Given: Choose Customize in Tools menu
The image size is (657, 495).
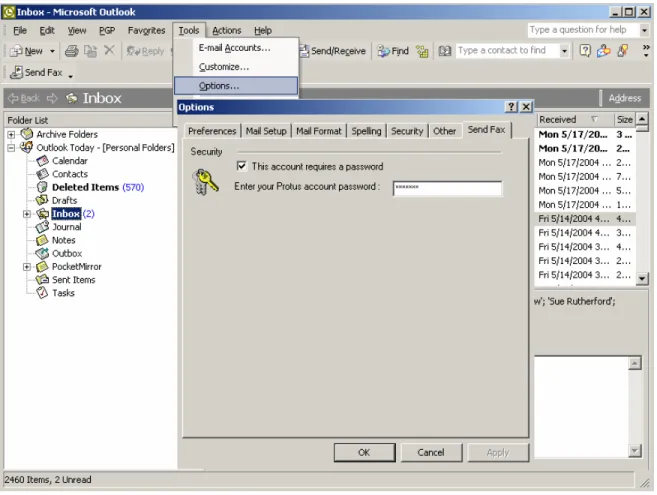Looking at the screenshot, I should [235, 67].
